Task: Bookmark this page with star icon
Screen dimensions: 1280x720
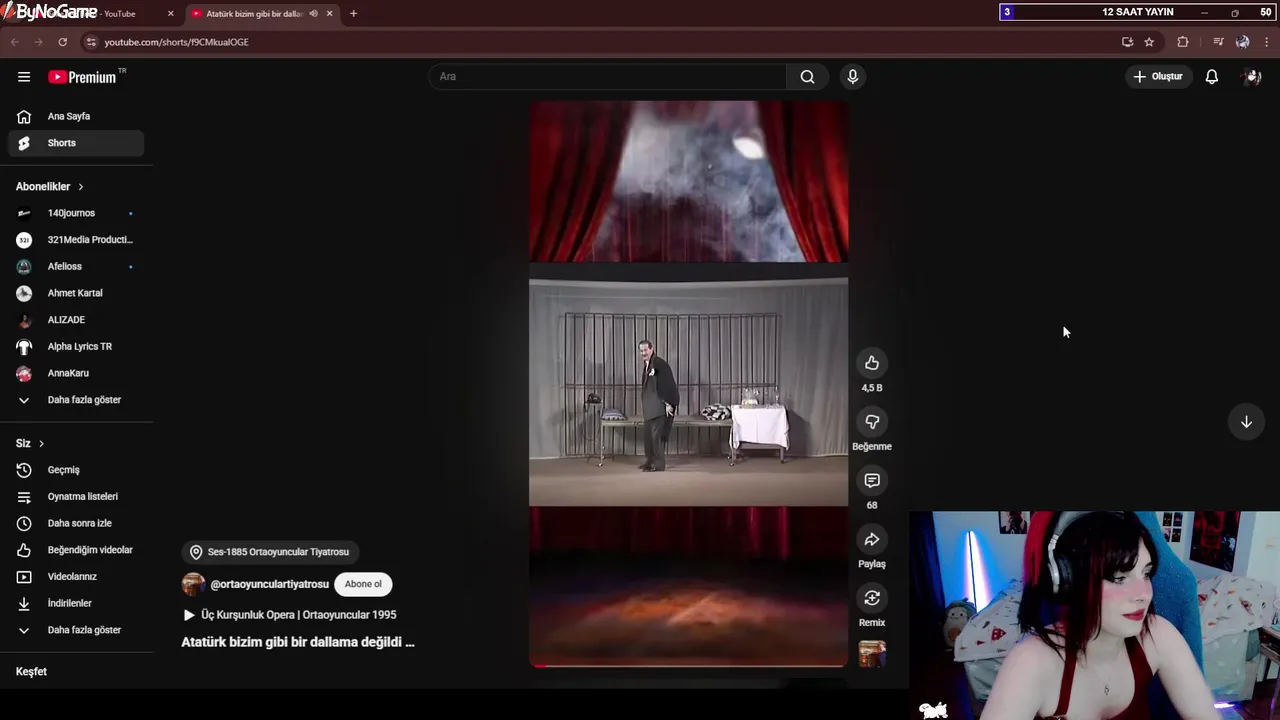Action: click(x=1149, y=42)
